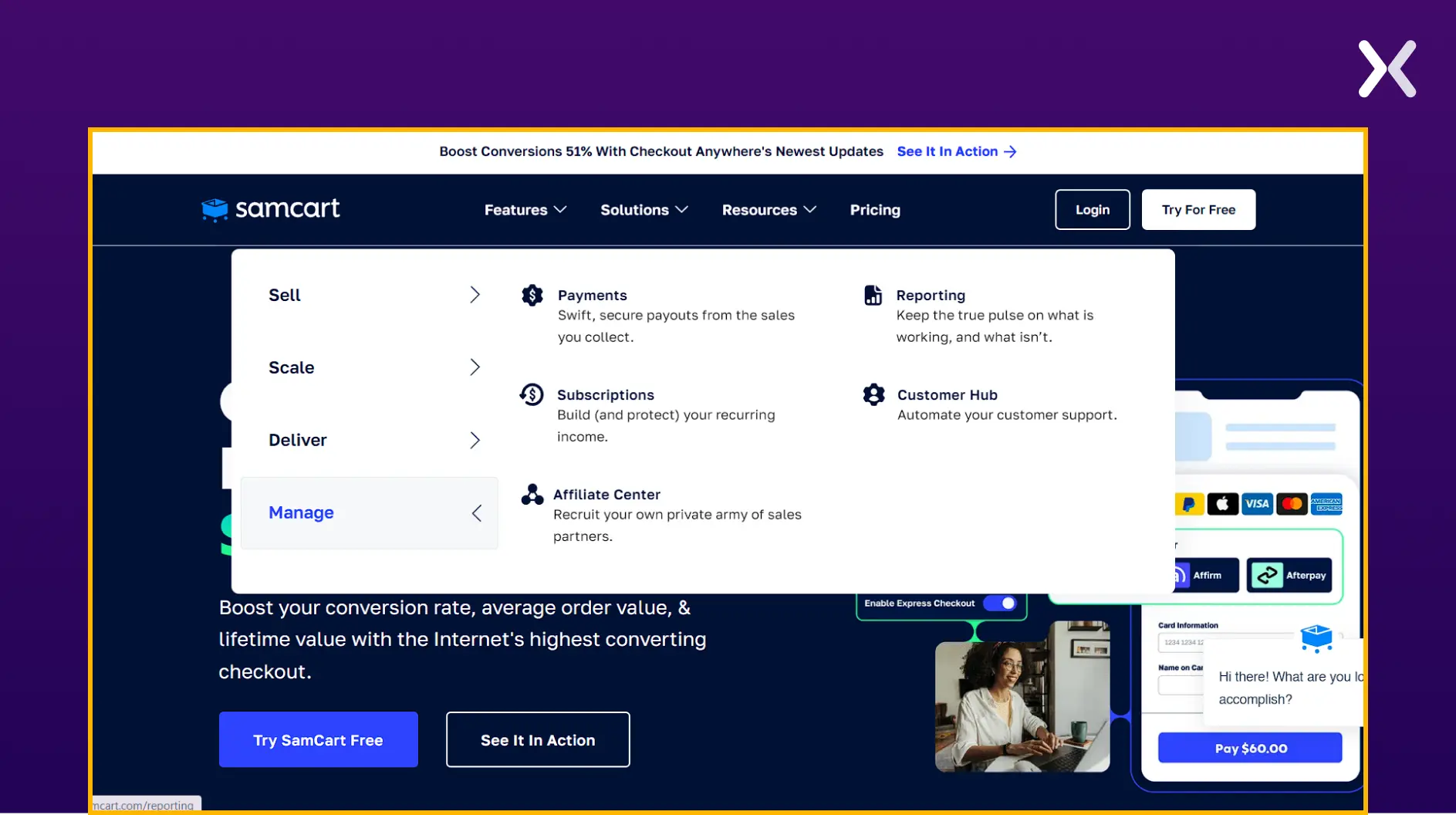Select the Deliver category
1456x815 pixels.
click(370, 440)
